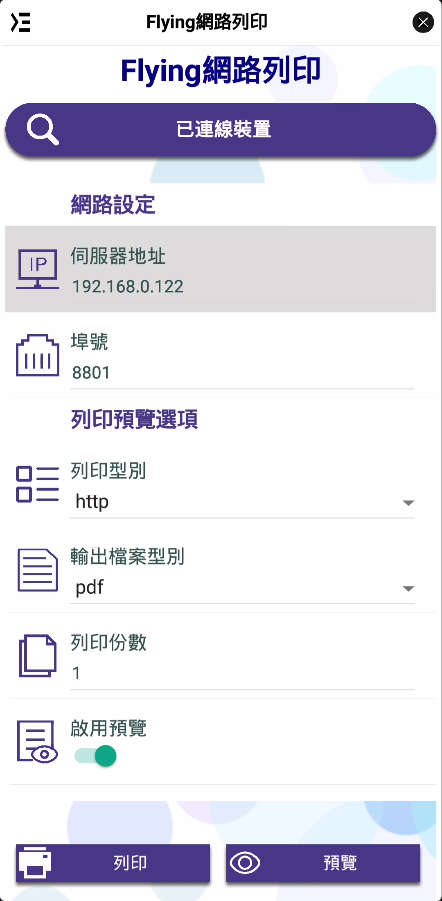This screenshot has height=901, width=442.
Task: Click the 輸出檔案型別 document icon
Action: coord(37,570)
